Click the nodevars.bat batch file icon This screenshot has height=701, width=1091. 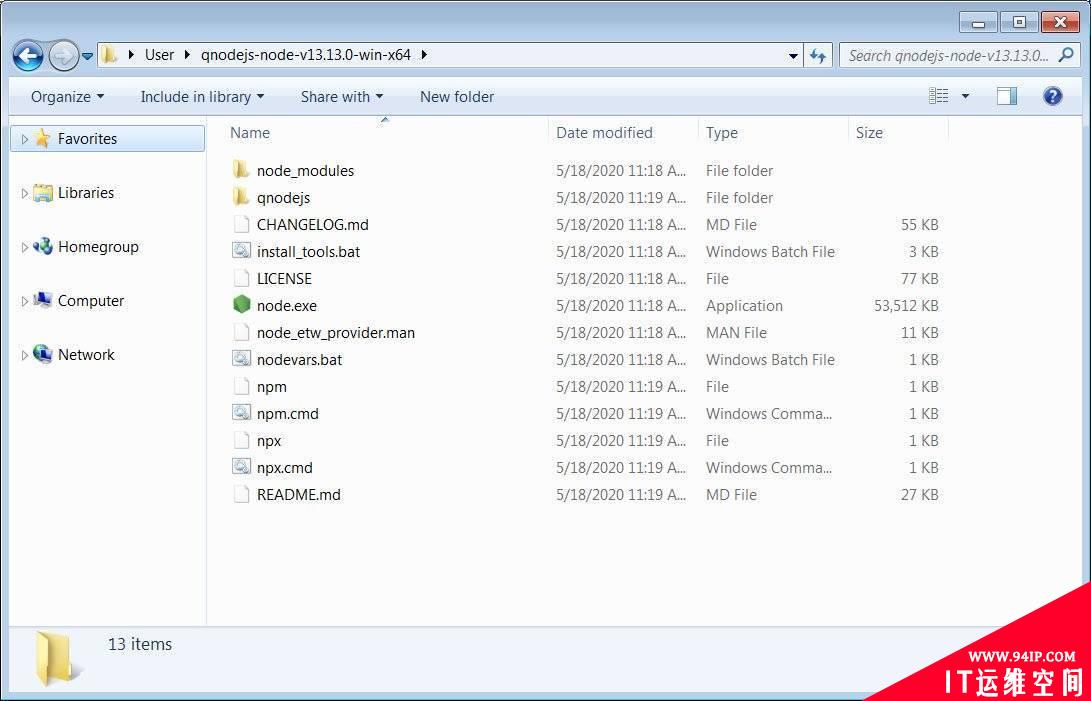(241, 359)
